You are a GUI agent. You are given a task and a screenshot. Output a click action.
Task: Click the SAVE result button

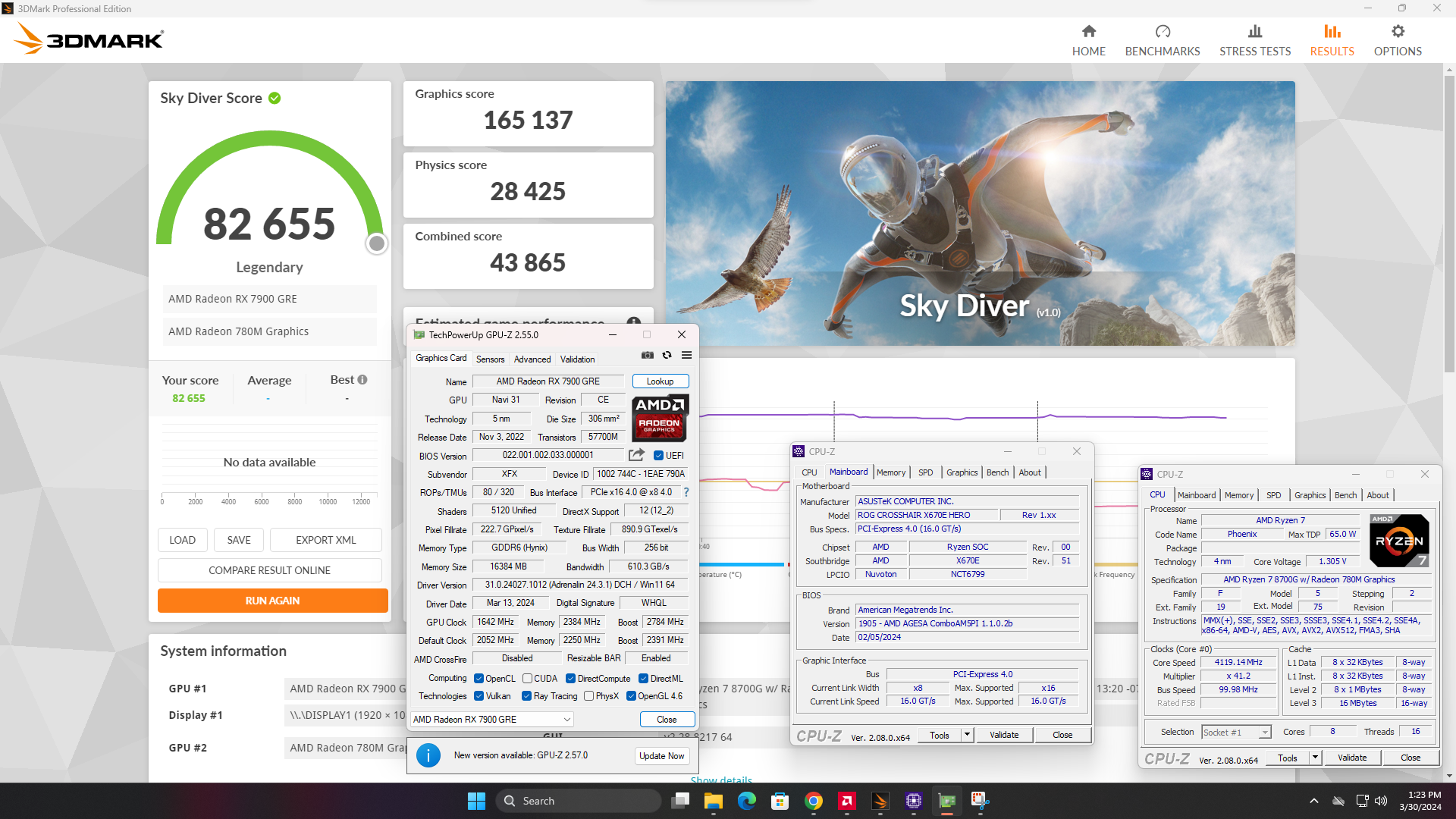point(238,540)
